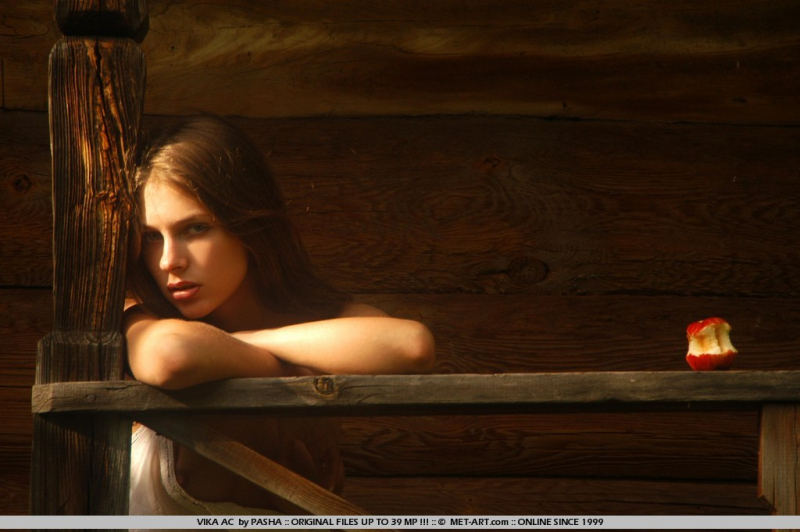Click the knot on the railing board
Screen dimensions: 800x532
[324, 386]
